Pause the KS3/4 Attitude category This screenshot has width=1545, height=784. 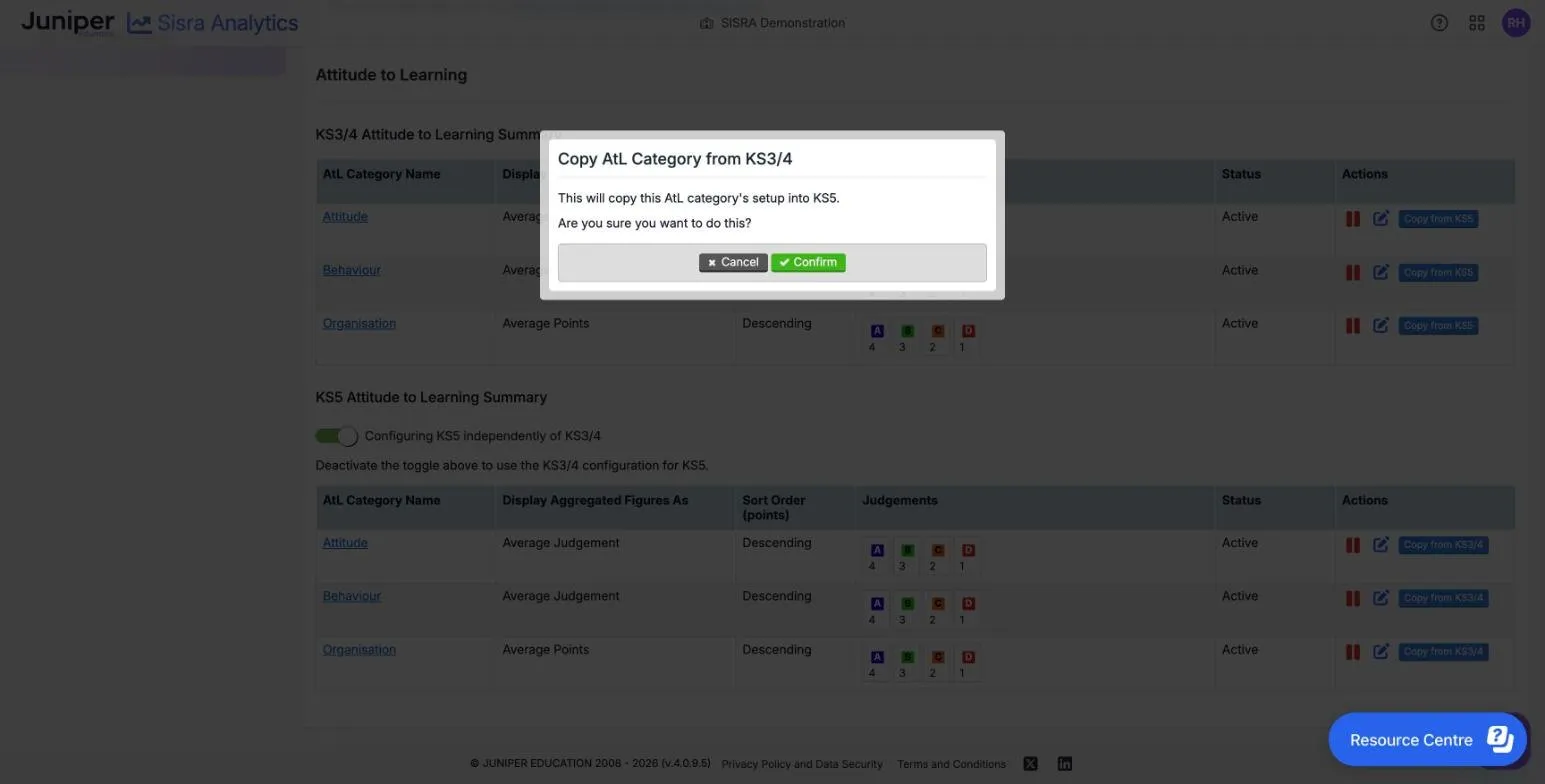point(1352,218)
